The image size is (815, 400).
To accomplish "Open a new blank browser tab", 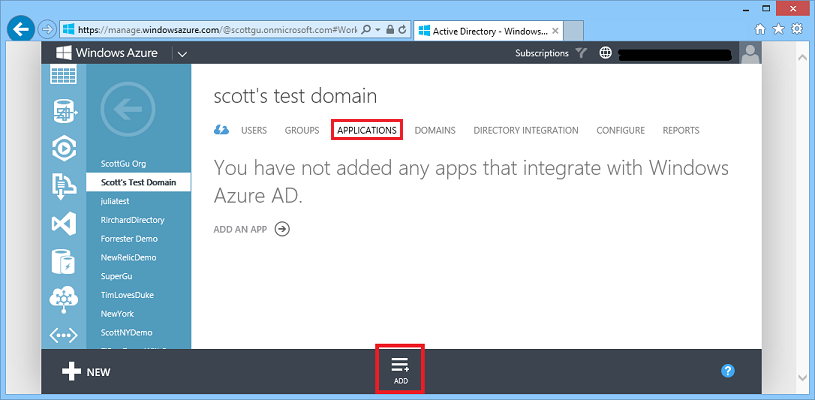I will point(573,31).
